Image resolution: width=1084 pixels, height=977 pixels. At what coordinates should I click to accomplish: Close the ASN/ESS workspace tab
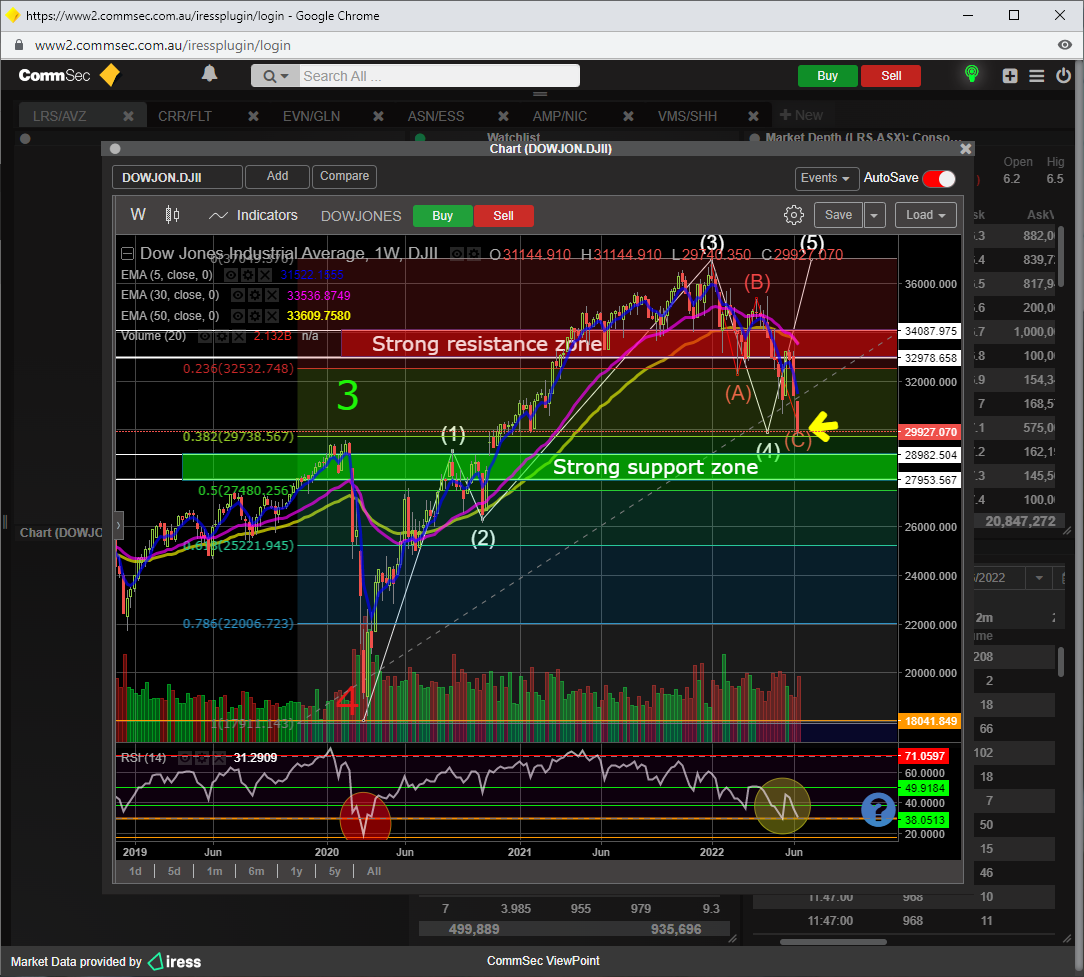(x=503, y=116)
